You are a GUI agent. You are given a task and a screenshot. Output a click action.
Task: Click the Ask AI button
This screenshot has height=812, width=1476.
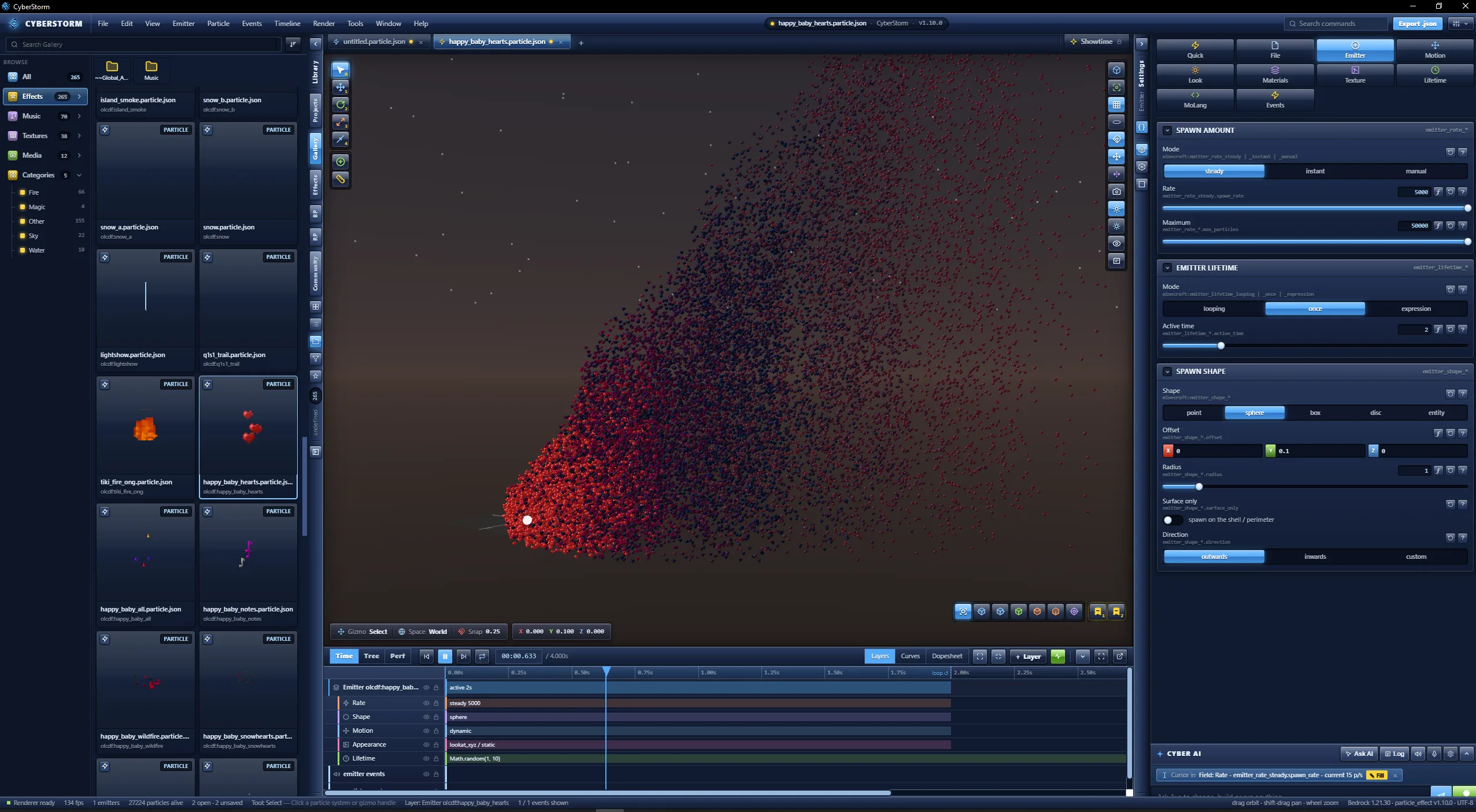1359,754
